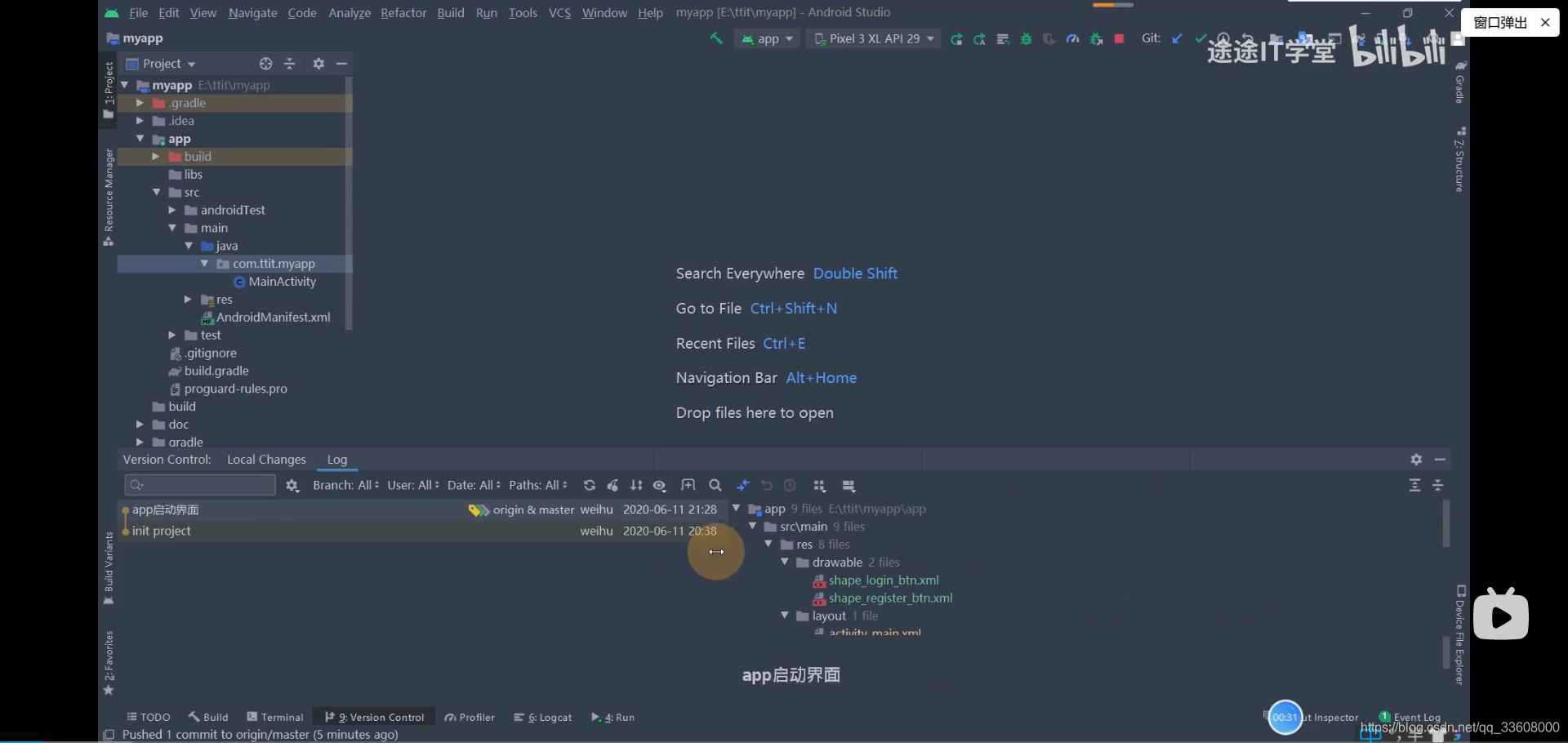Click locate target icon in Project panel
Screen dimensions: 1568x743
[265, 64]
